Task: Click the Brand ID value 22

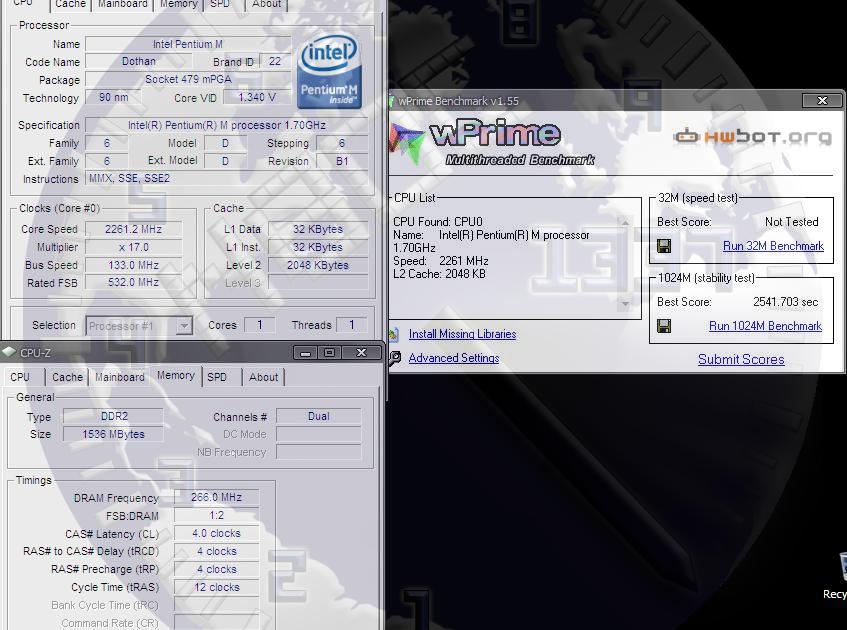Action: (x=275, y=62)
